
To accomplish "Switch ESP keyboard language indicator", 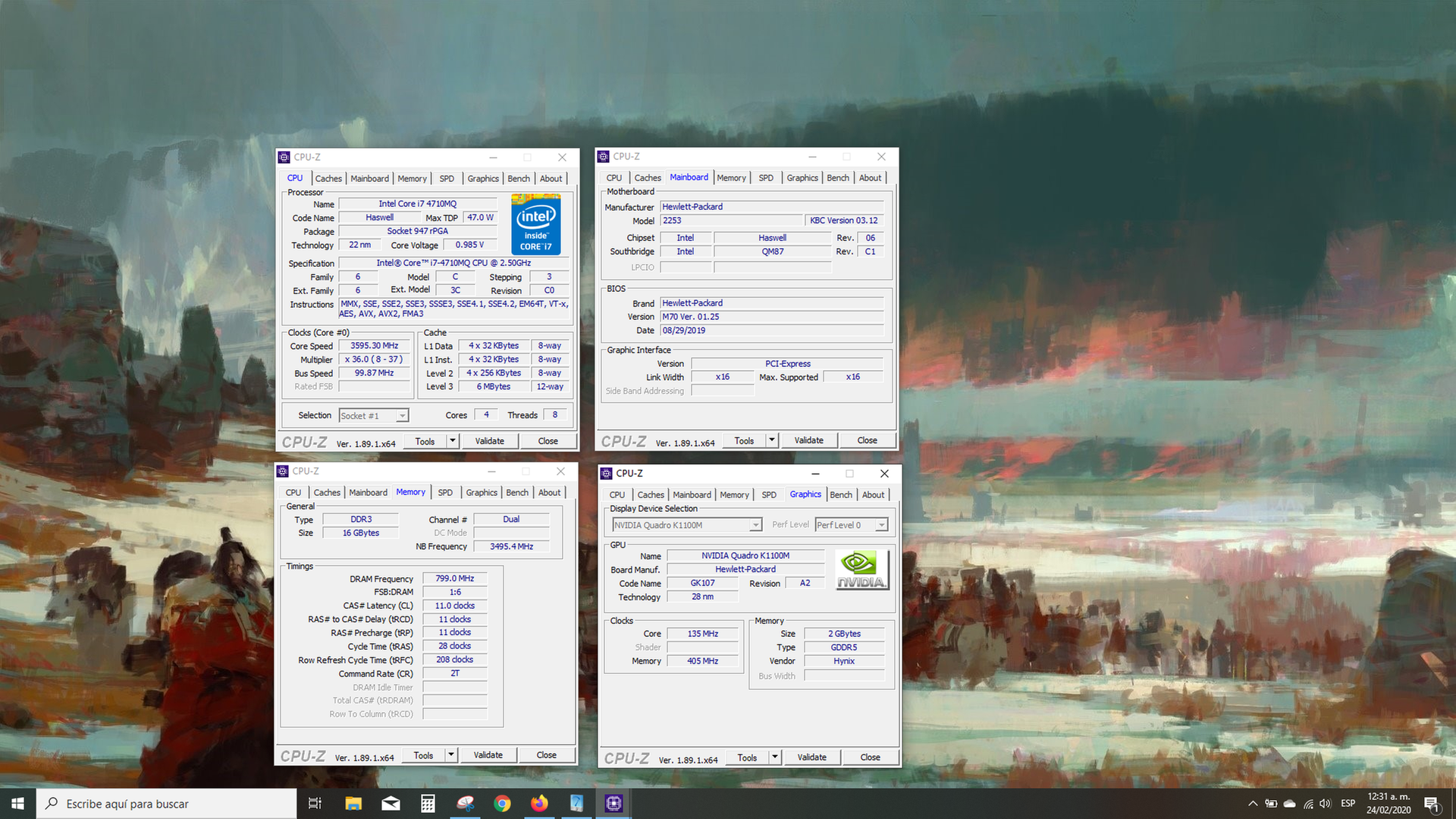I will pos(1348,803).
